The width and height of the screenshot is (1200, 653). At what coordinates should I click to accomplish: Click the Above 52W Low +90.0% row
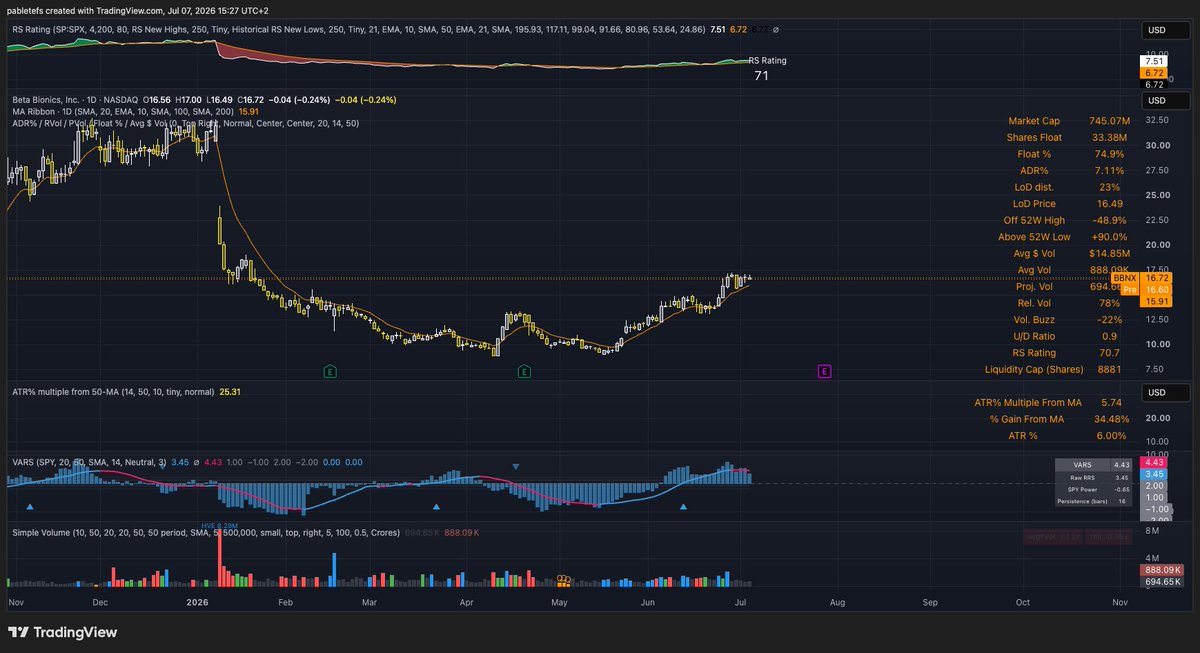click(1064, 237)
